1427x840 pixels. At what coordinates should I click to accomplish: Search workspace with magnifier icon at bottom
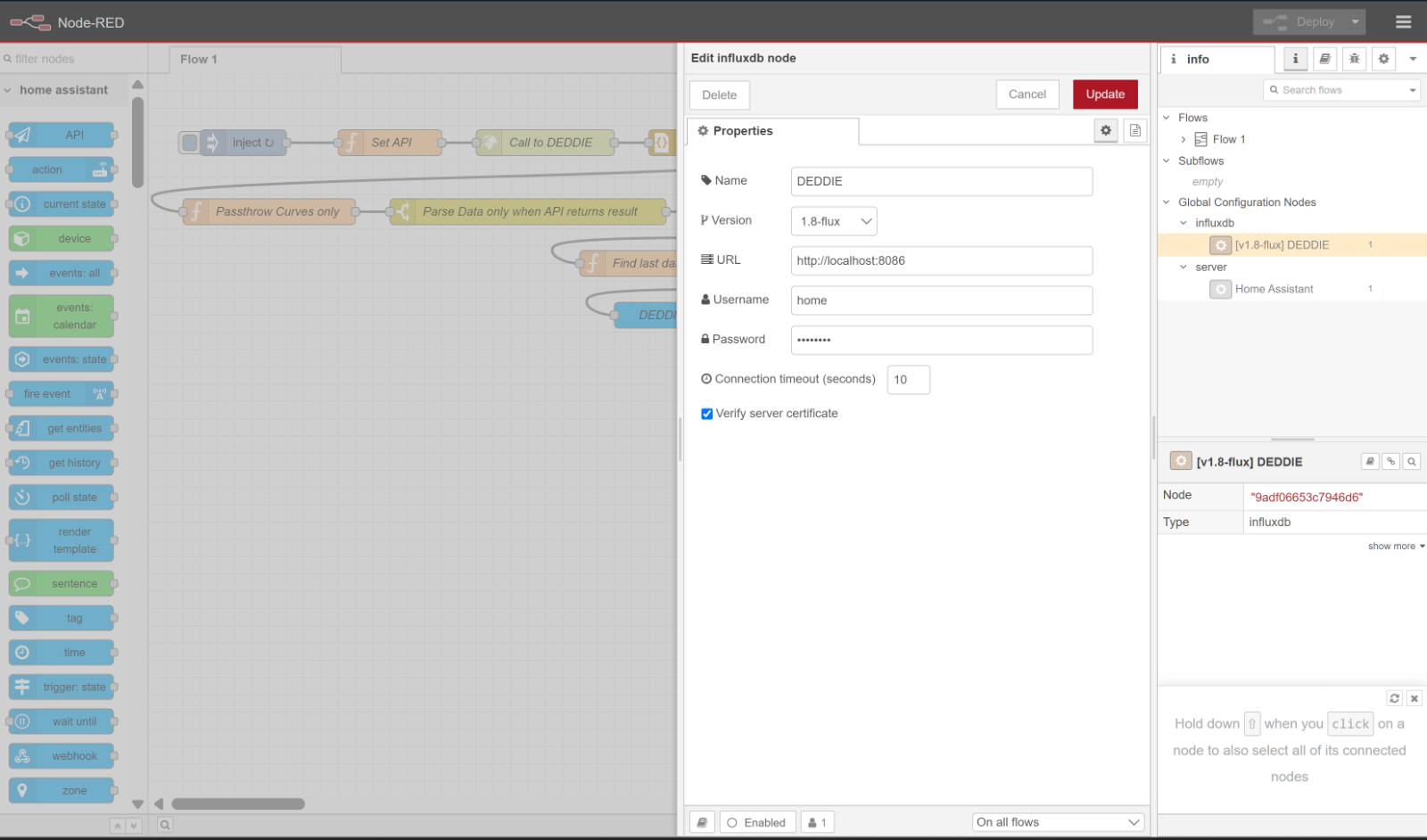(165, 826)
